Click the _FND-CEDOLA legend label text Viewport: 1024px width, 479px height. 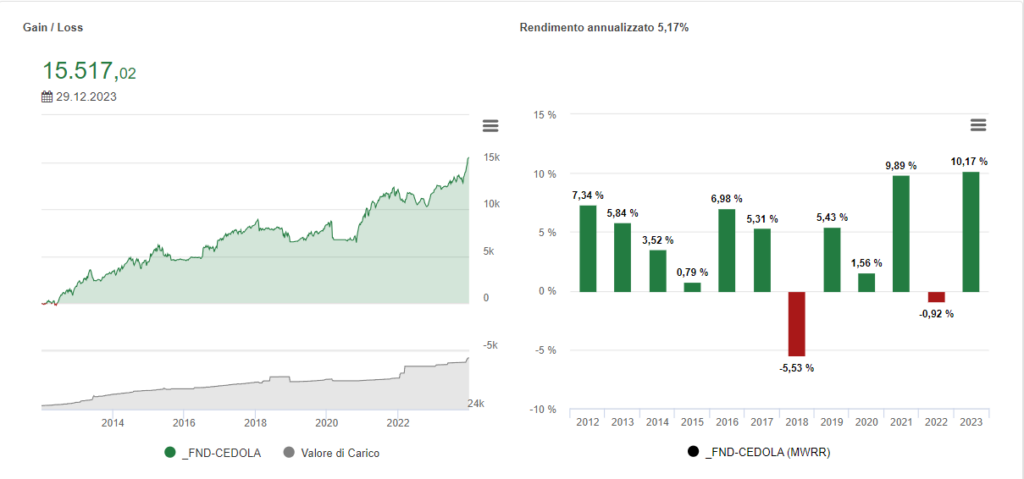(216, 453)
